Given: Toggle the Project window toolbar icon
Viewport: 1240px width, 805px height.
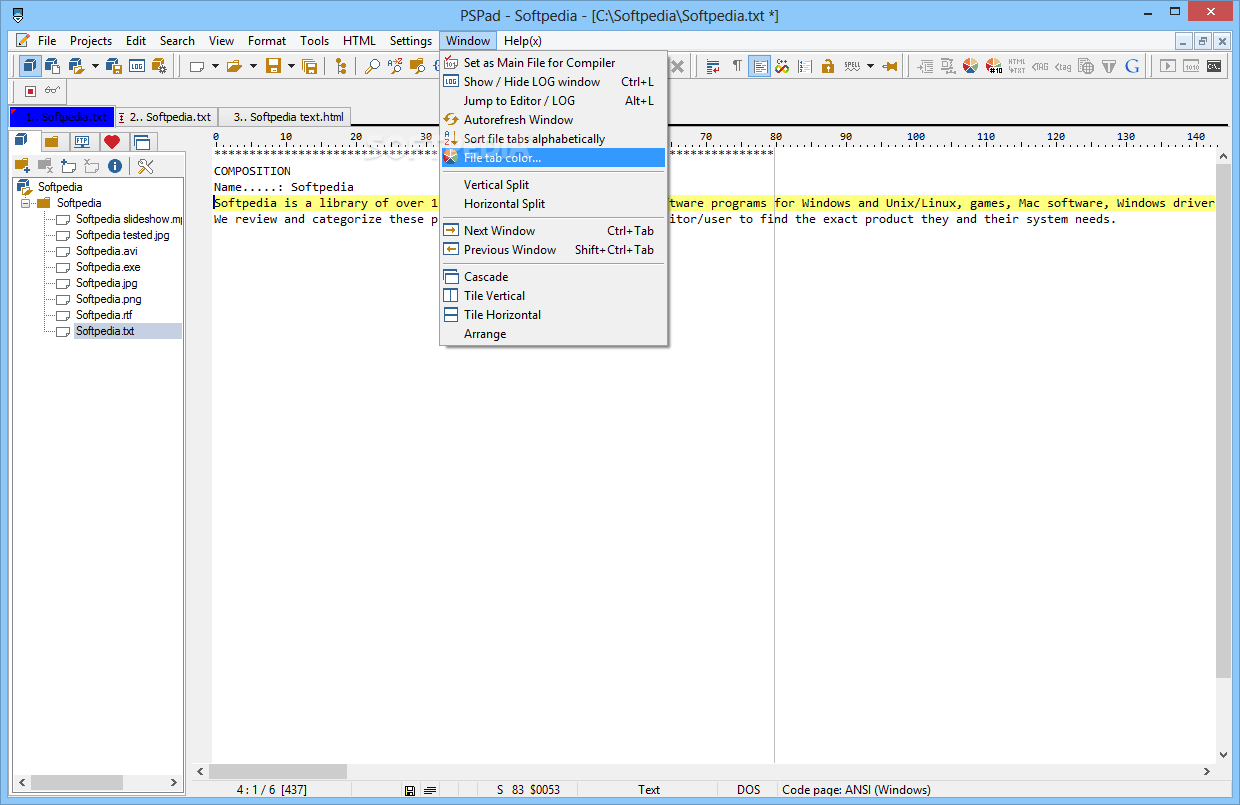Looking at the screenshot, I should 30,66.
